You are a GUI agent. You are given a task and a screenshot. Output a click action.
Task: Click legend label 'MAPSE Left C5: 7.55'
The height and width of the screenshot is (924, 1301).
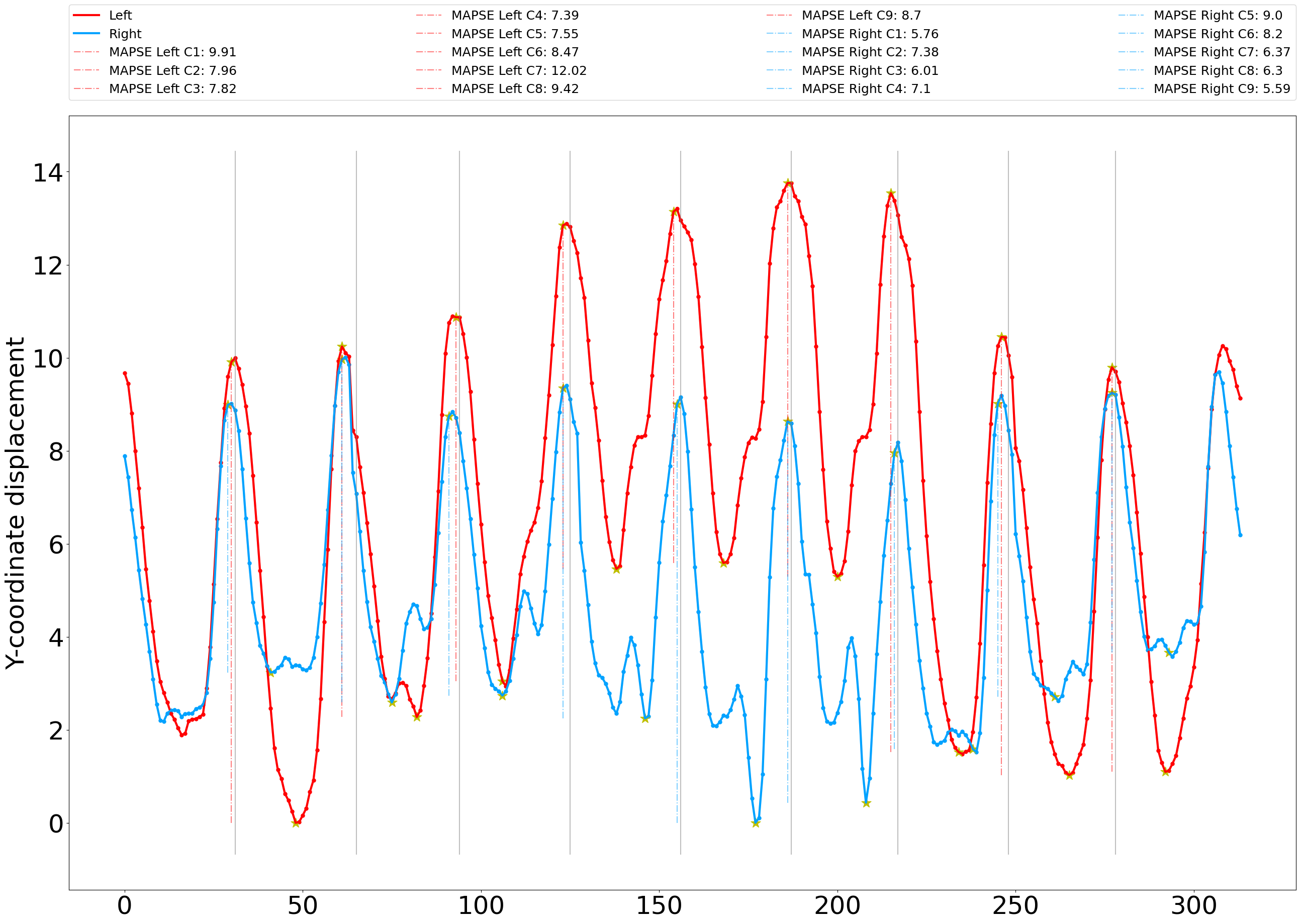tap(515, 34)
